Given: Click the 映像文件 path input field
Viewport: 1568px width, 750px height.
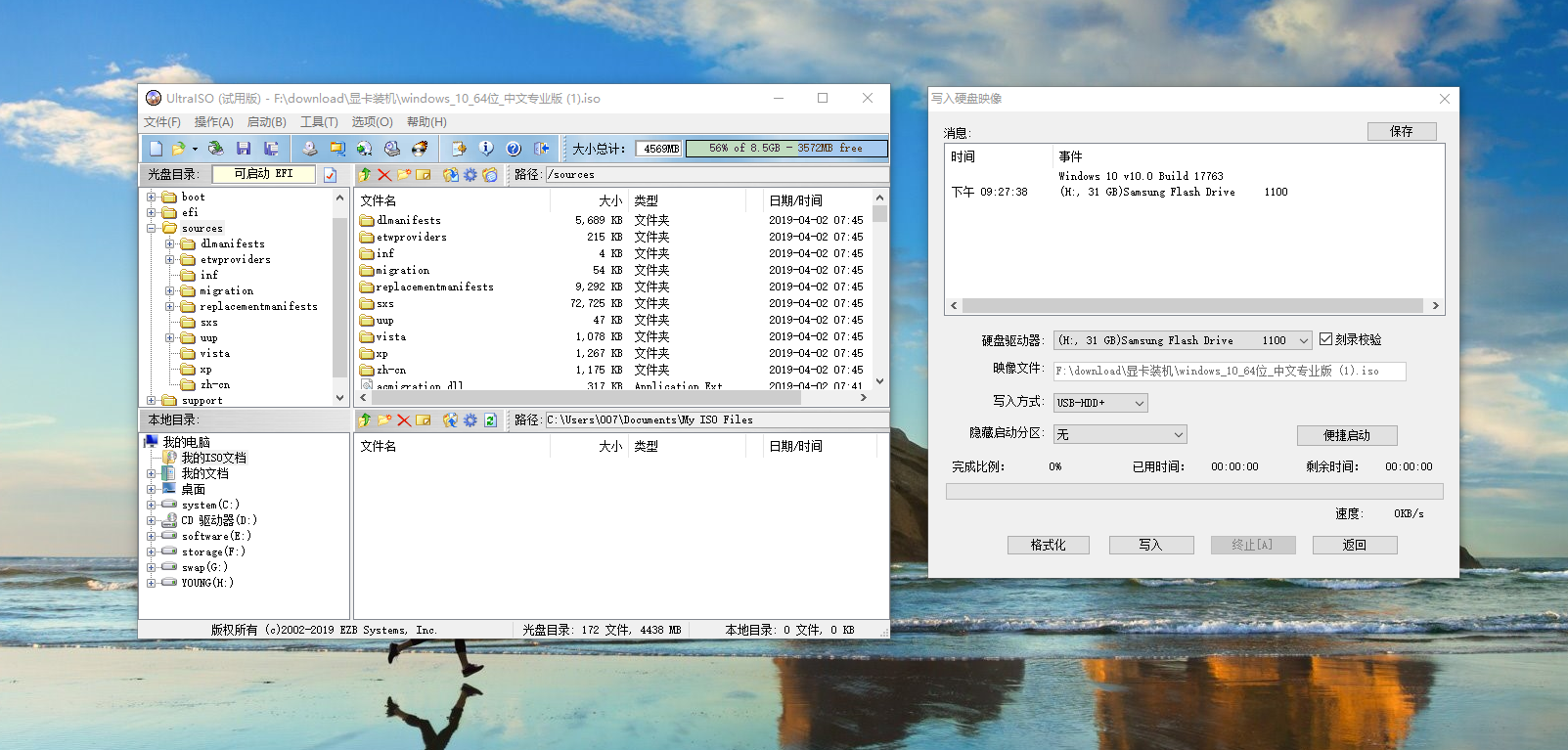Looking at the screenshot, I should [x=1230, y=372].
